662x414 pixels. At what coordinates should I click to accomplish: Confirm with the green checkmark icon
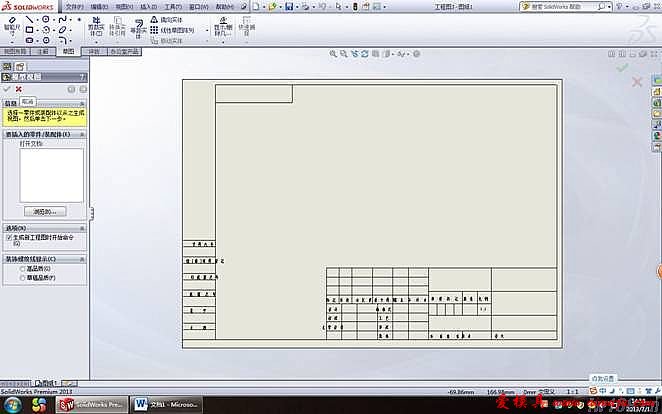tap(7, 89)
